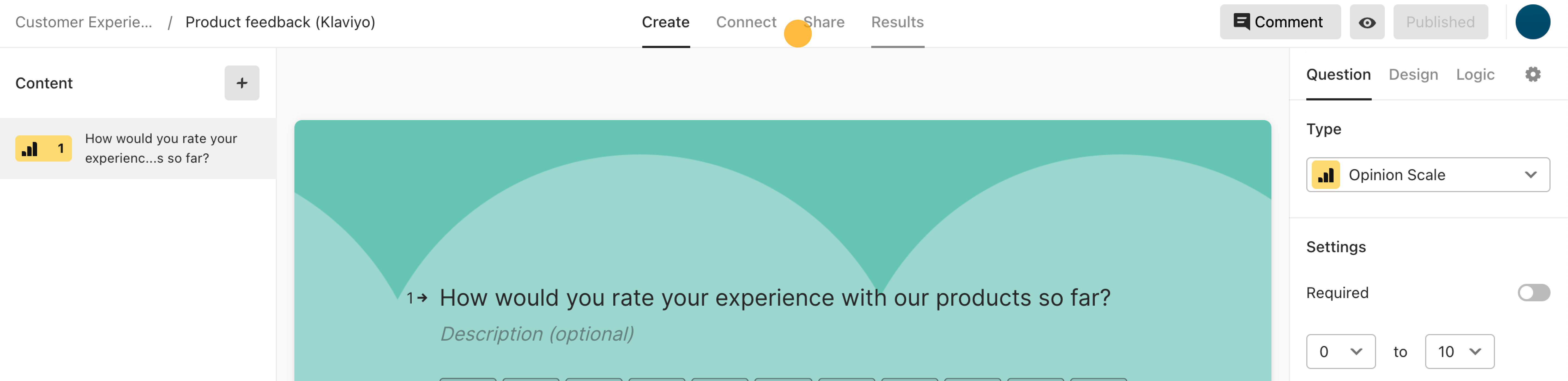Viewport: 1568px width, 381px height.
Task: Switch to the Design panel tab
Action: tap(1413, 74)
